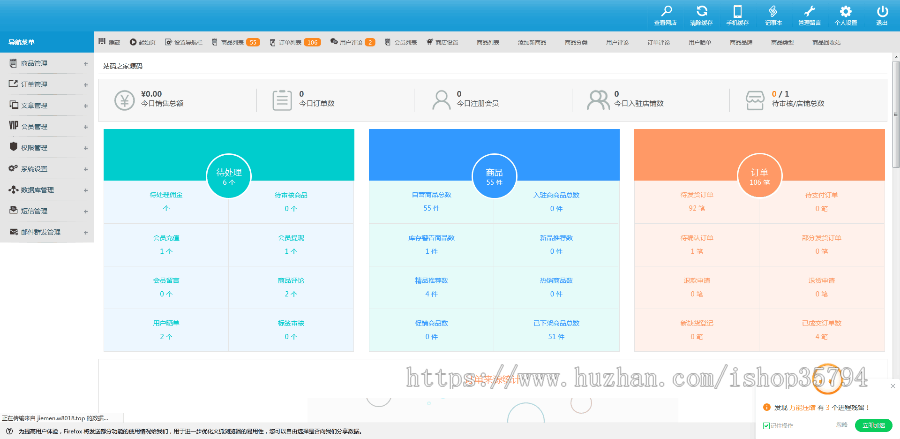The width and height of the screenshot is (900, 439).
Task: Close the bottom-right speed-up popup
Action: tap(893, 386)
